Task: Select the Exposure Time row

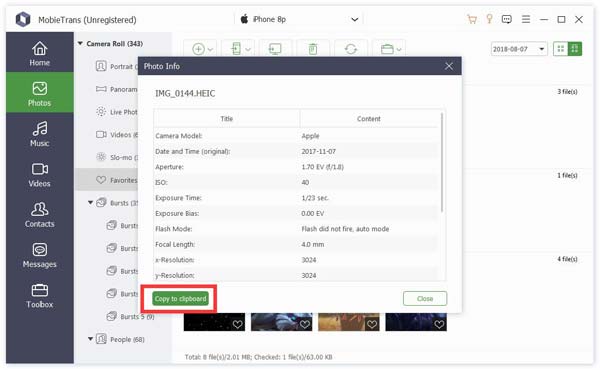Action: pyautogui.click(x=296, y=198)
